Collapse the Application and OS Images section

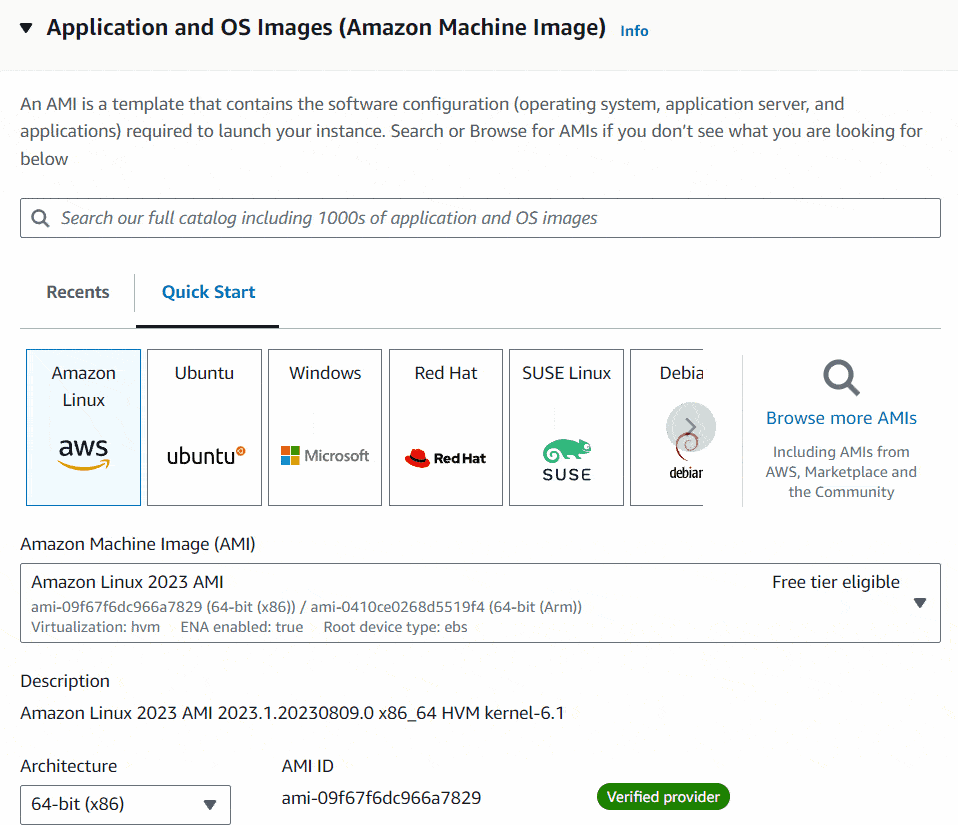pos(26,28)
